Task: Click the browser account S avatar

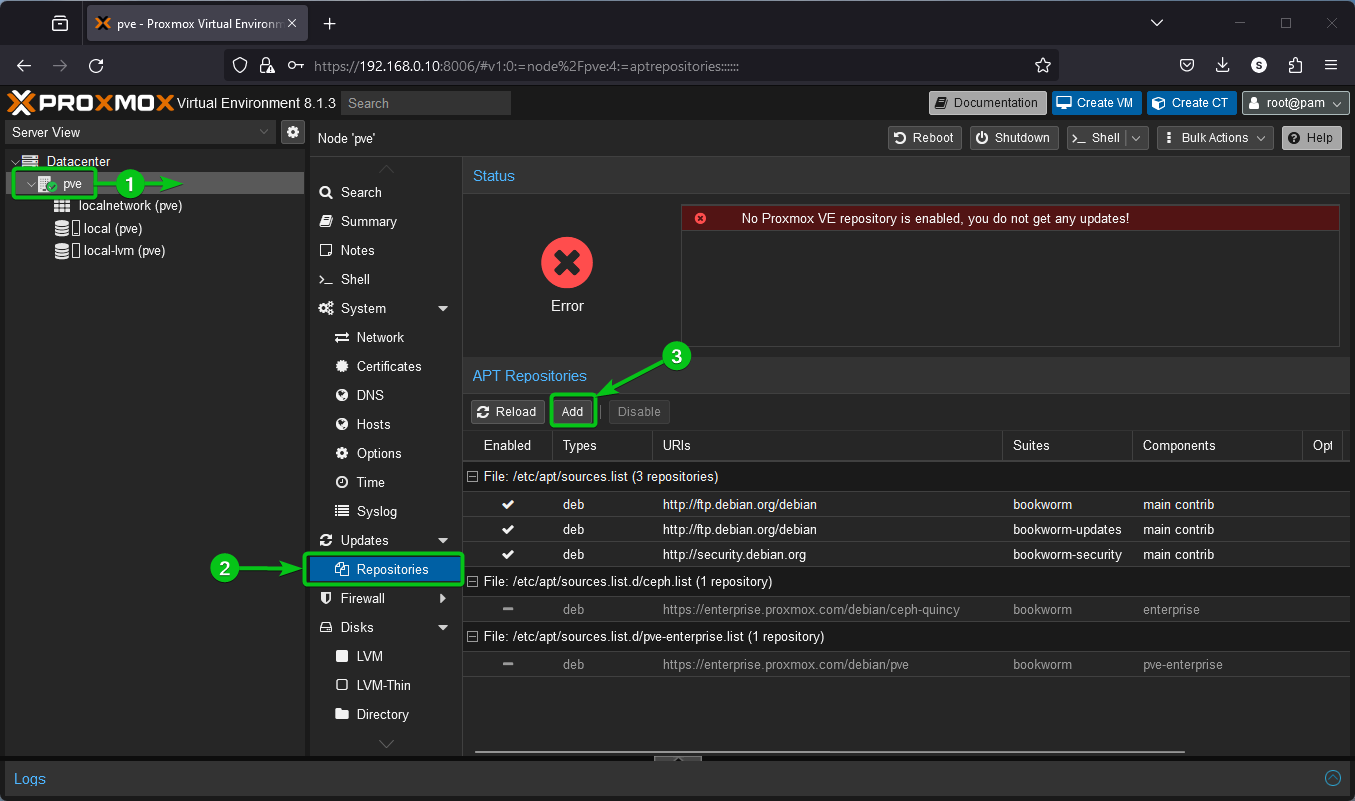Action: pos(1259,66)
